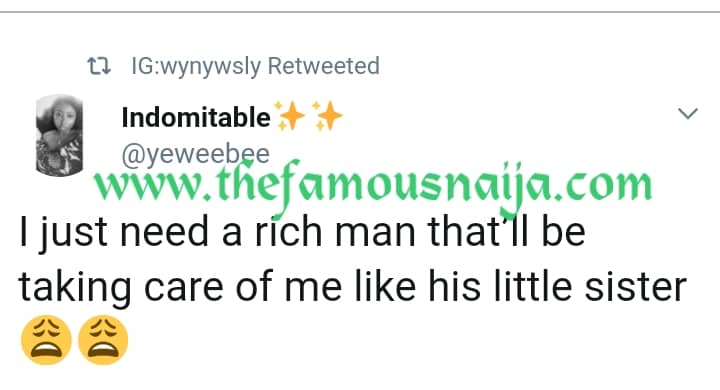Screen dimensions: 720x390
Task: Open IG:wynywsly retweeter profile name
Action: pyautogui.click(x=196, y=66)
